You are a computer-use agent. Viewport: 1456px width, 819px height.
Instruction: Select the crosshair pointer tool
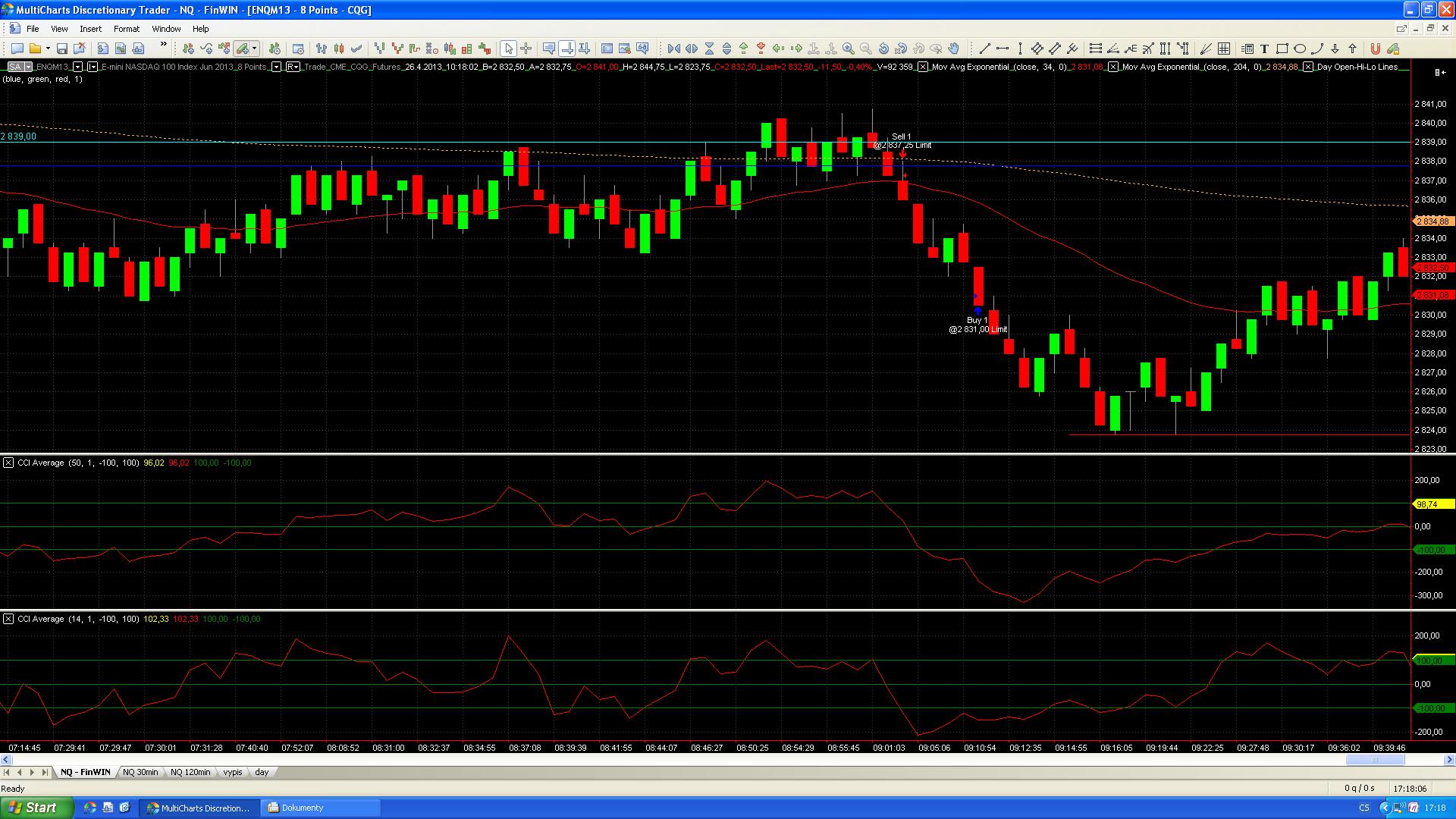526,49
